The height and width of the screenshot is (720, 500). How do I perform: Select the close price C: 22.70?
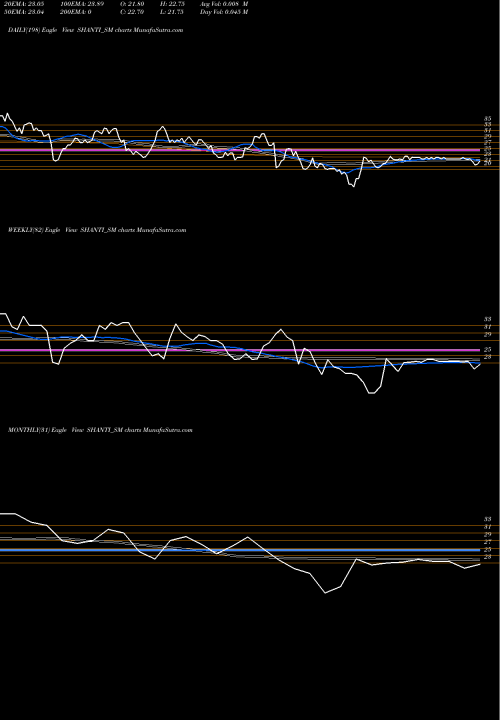pos(133,12)
